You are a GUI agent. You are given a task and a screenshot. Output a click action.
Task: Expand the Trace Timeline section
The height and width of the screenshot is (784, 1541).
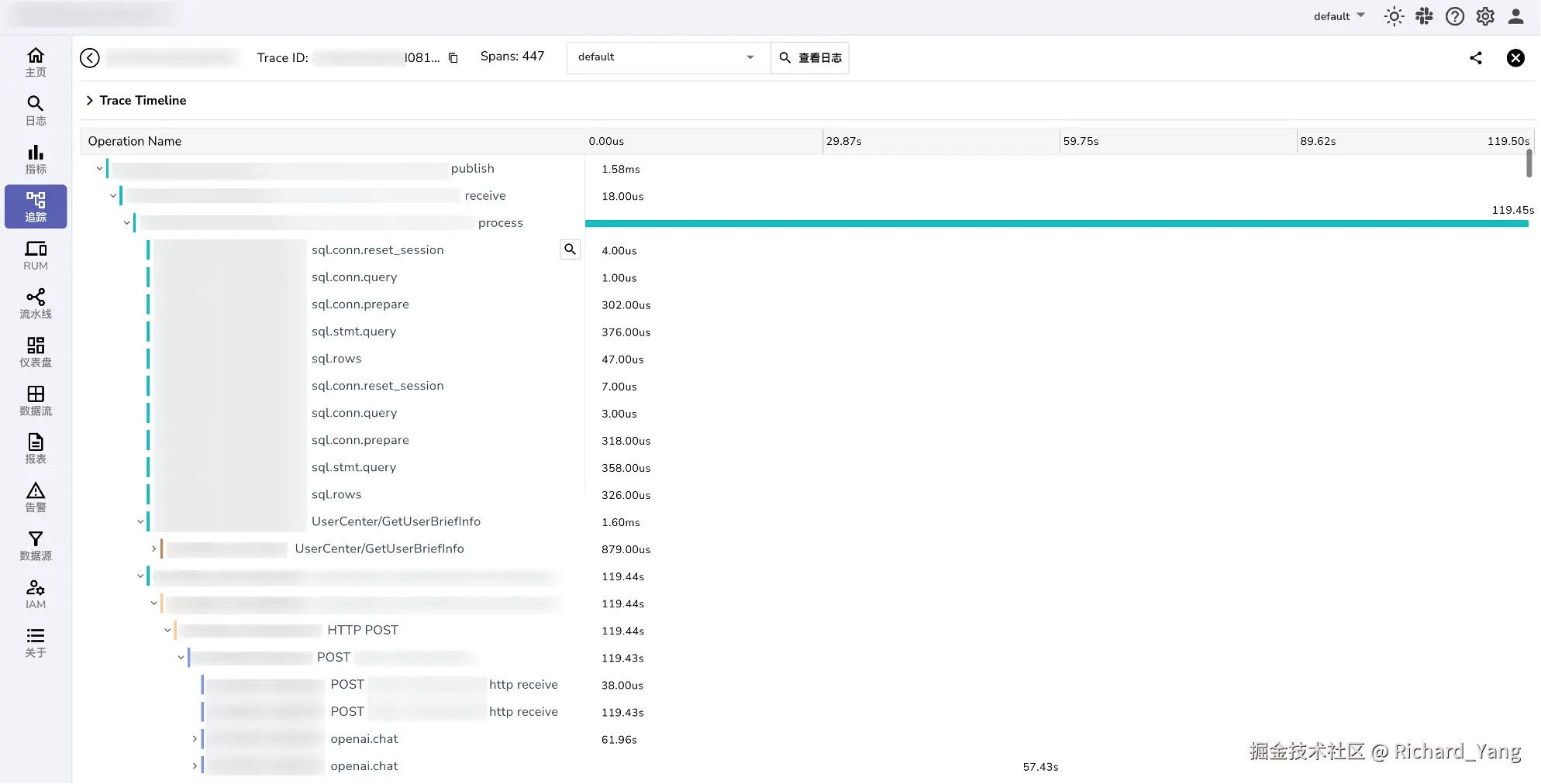click(90, 101)
